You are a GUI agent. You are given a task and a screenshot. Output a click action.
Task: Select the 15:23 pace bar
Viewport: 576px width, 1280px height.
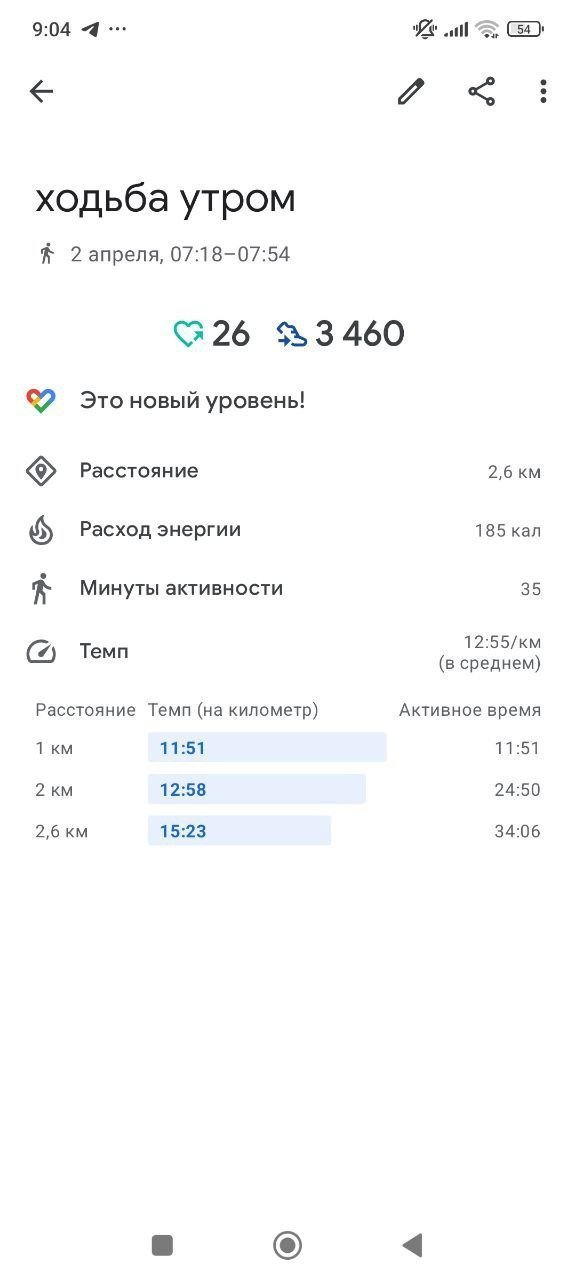[x=239, y=831]
